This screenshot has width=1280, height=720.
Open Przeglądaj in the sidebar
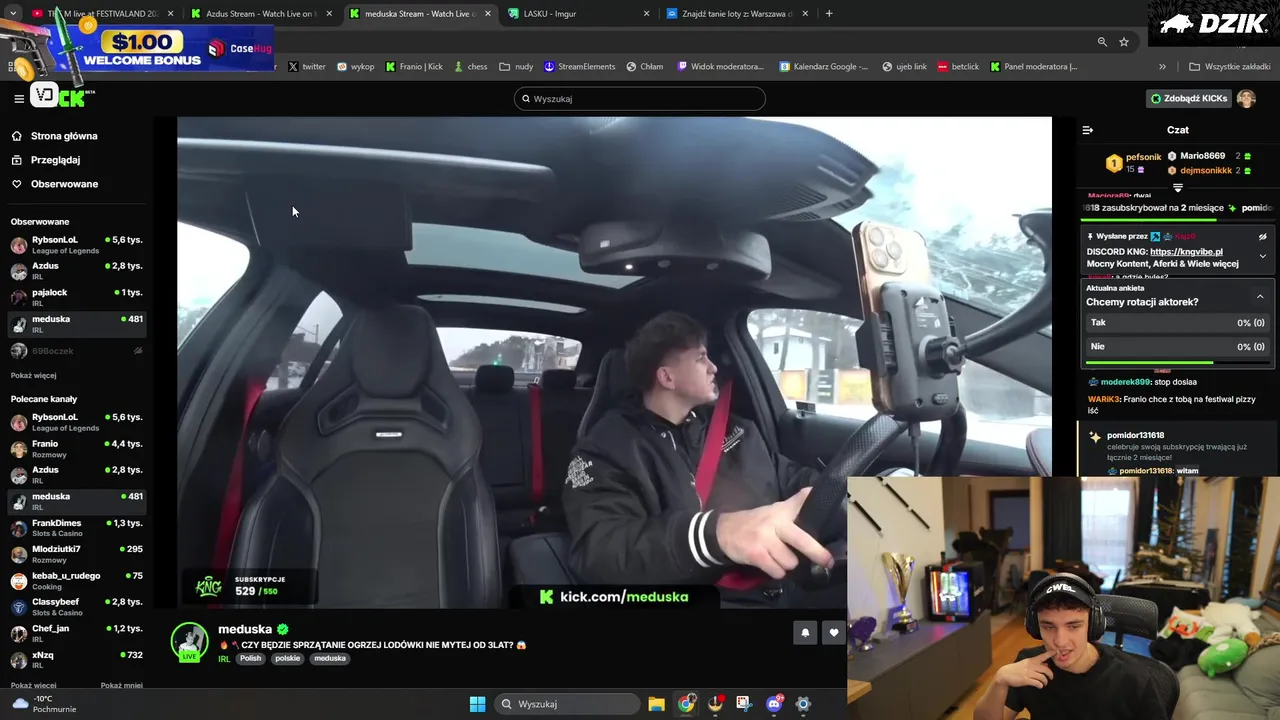tap(55, 160)
